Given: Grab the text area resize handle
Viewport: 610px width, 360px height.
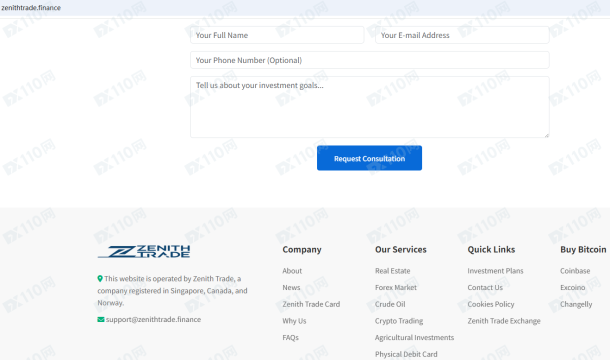Looking at the screenshot, I should coord(547,135).
